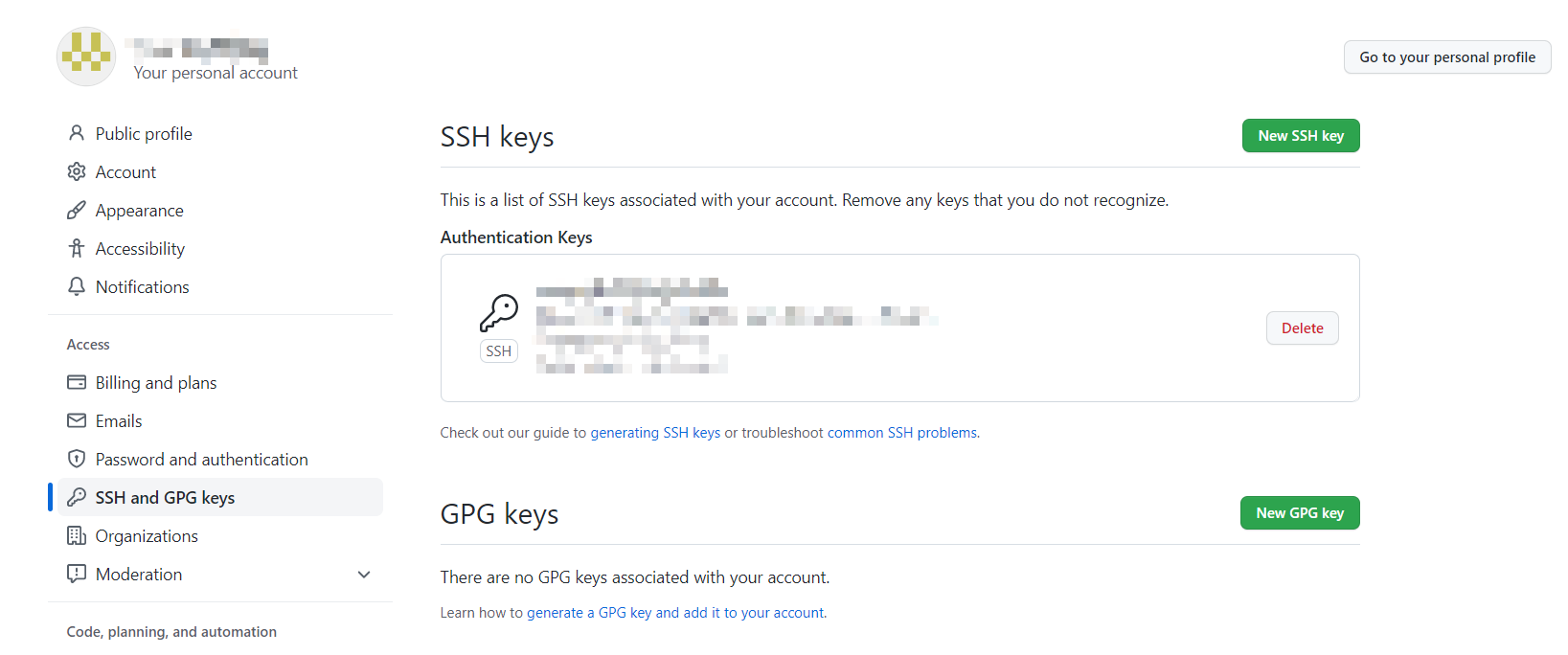Click the account avatar thumbnail
The image size is (1568, 655).
click(86, 56)
